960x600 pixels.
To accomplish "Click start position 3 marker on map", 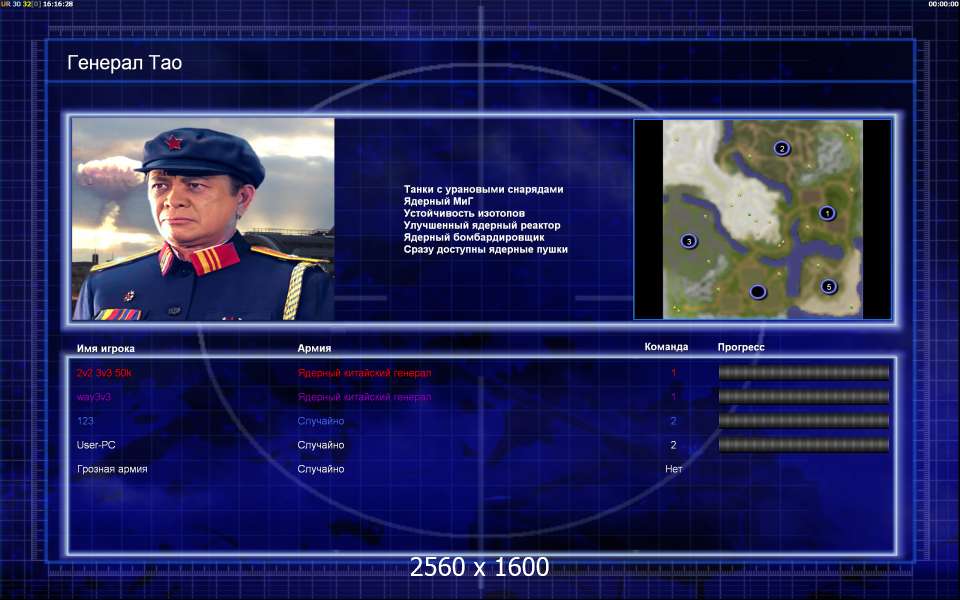I will 689,241.
